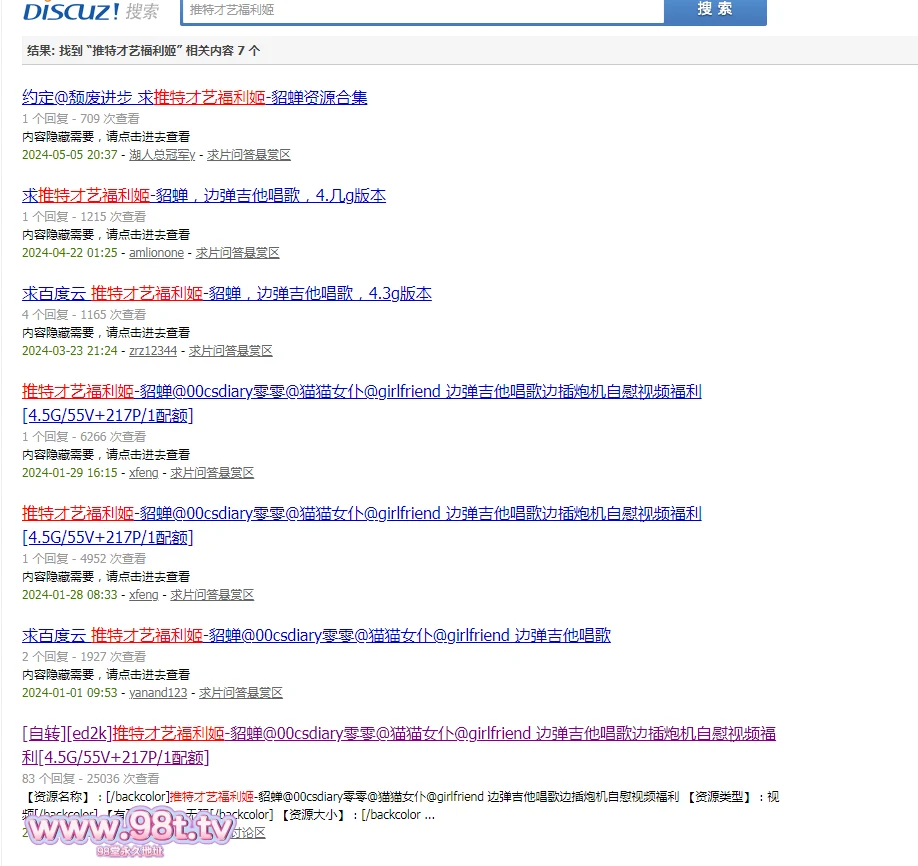Image resolution: width=918 pixels, height=866 pixels.
Task: View author 湖人总冠军y profile
Action: (162, 155)
